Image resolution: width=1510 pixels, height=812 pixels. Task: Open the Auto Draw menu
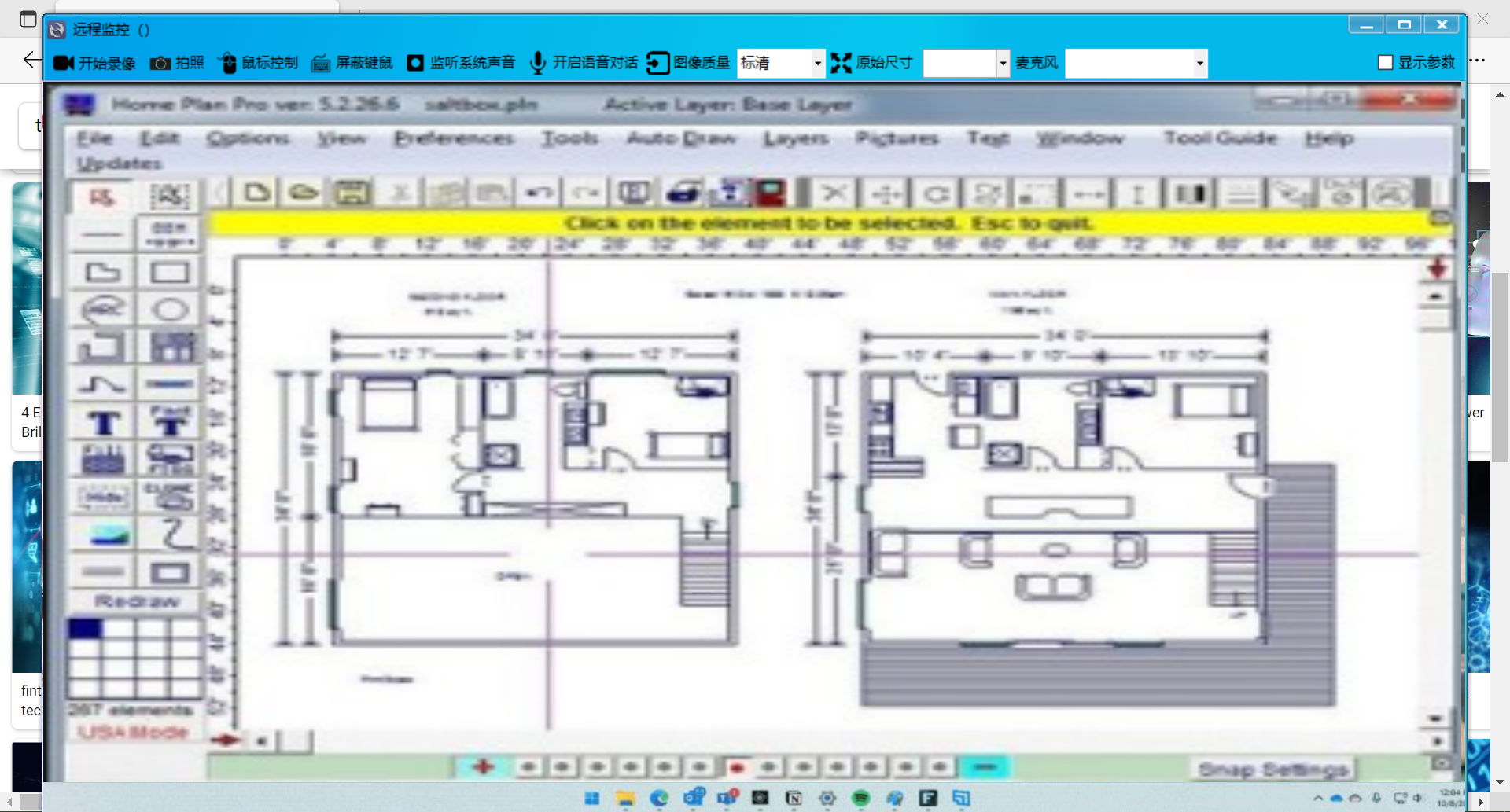point(681,138)
